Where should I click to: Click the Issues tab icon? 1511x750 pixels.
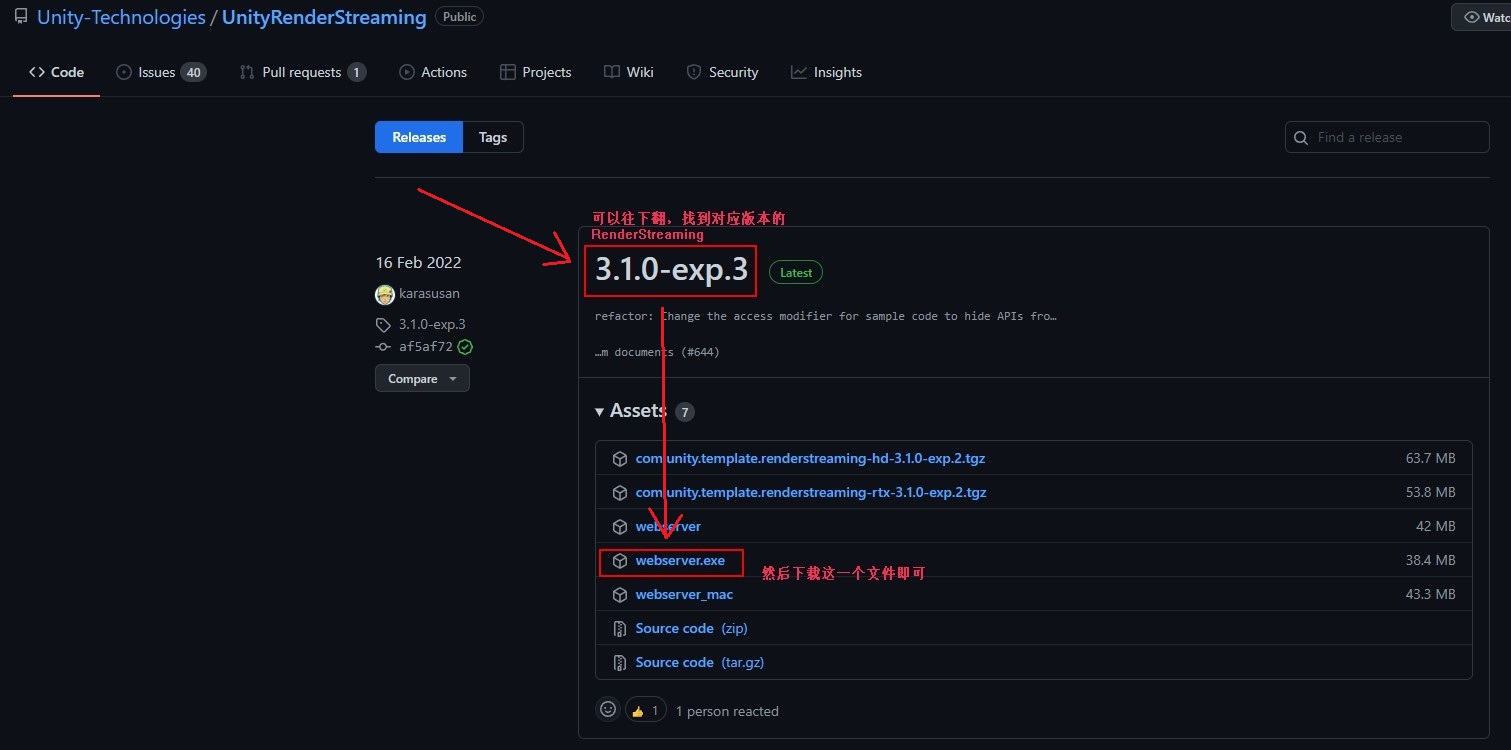(x=125, y=71)
